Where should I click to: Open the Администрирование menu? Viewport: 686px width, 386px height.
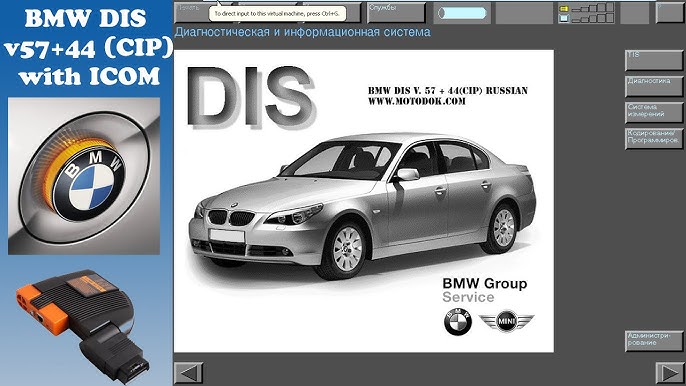(654, 341)
